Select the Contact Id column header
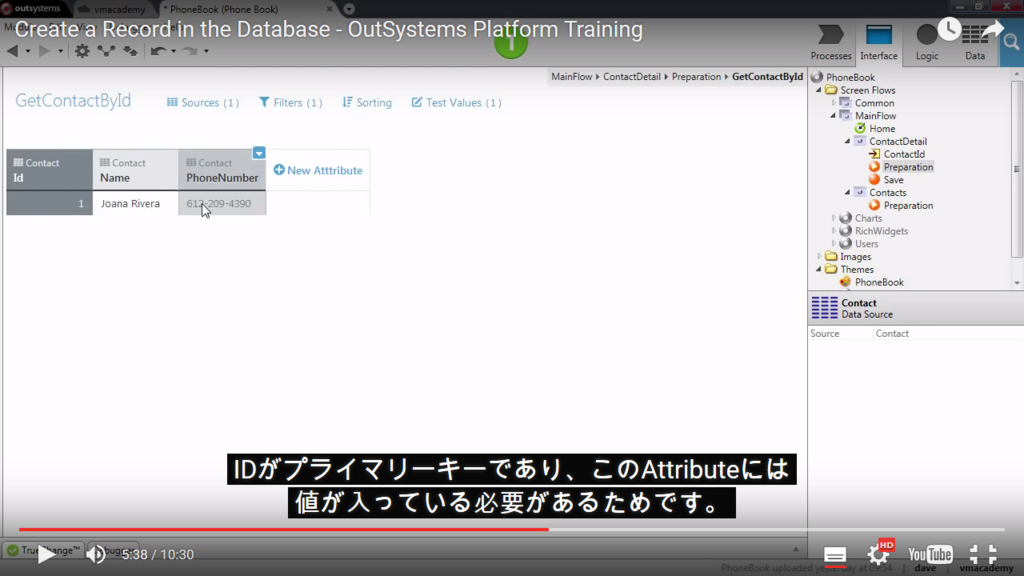Viewport: 1024px width, 576px height. (49, 170)
